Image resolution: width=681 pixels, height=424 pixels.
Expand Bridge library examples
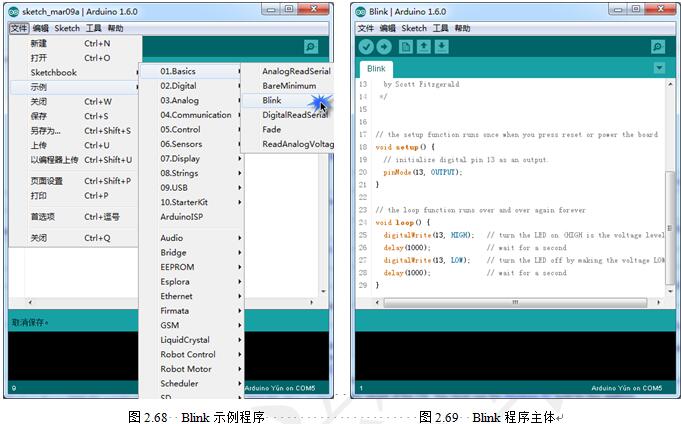pyautogui.click(x=191, y=252)
